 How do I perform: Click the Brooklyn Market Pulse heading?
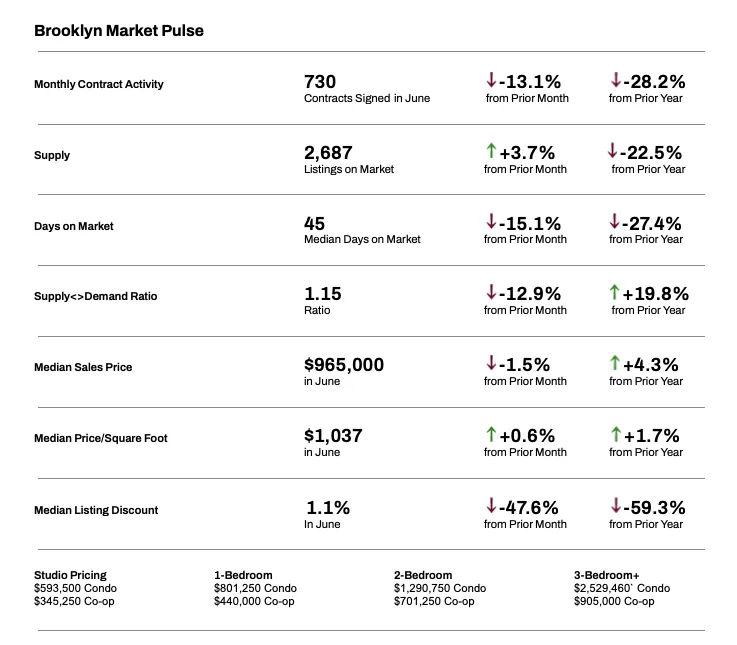click(x=119, y=31)
